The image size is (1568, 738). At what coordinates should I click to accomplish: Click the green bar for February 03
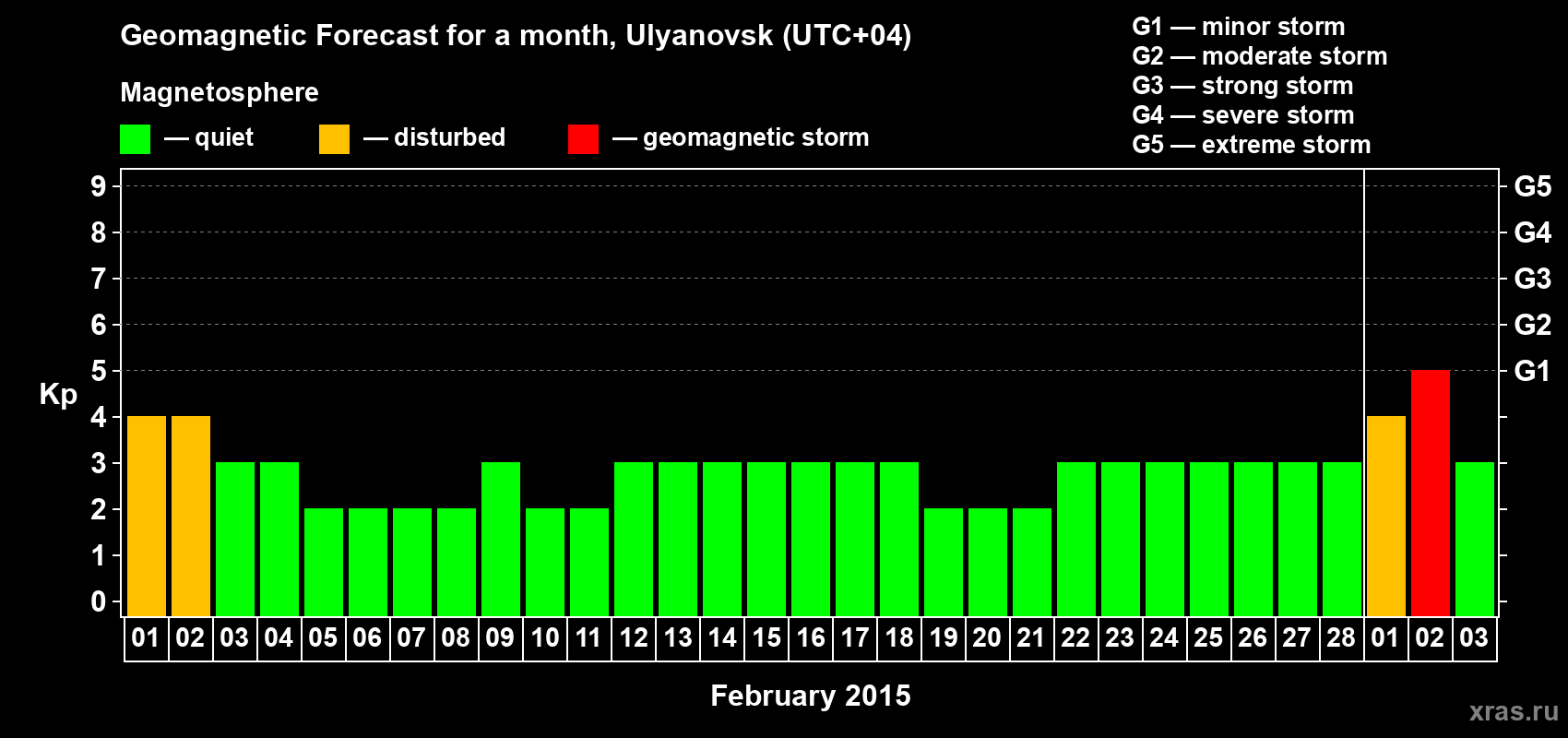click(235, 540)
